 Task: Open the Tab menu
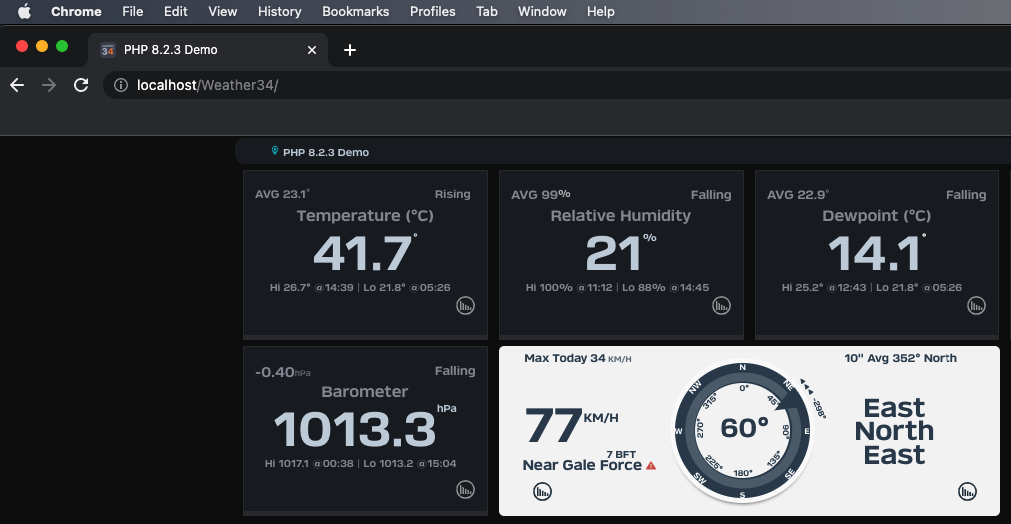[487, 11]
